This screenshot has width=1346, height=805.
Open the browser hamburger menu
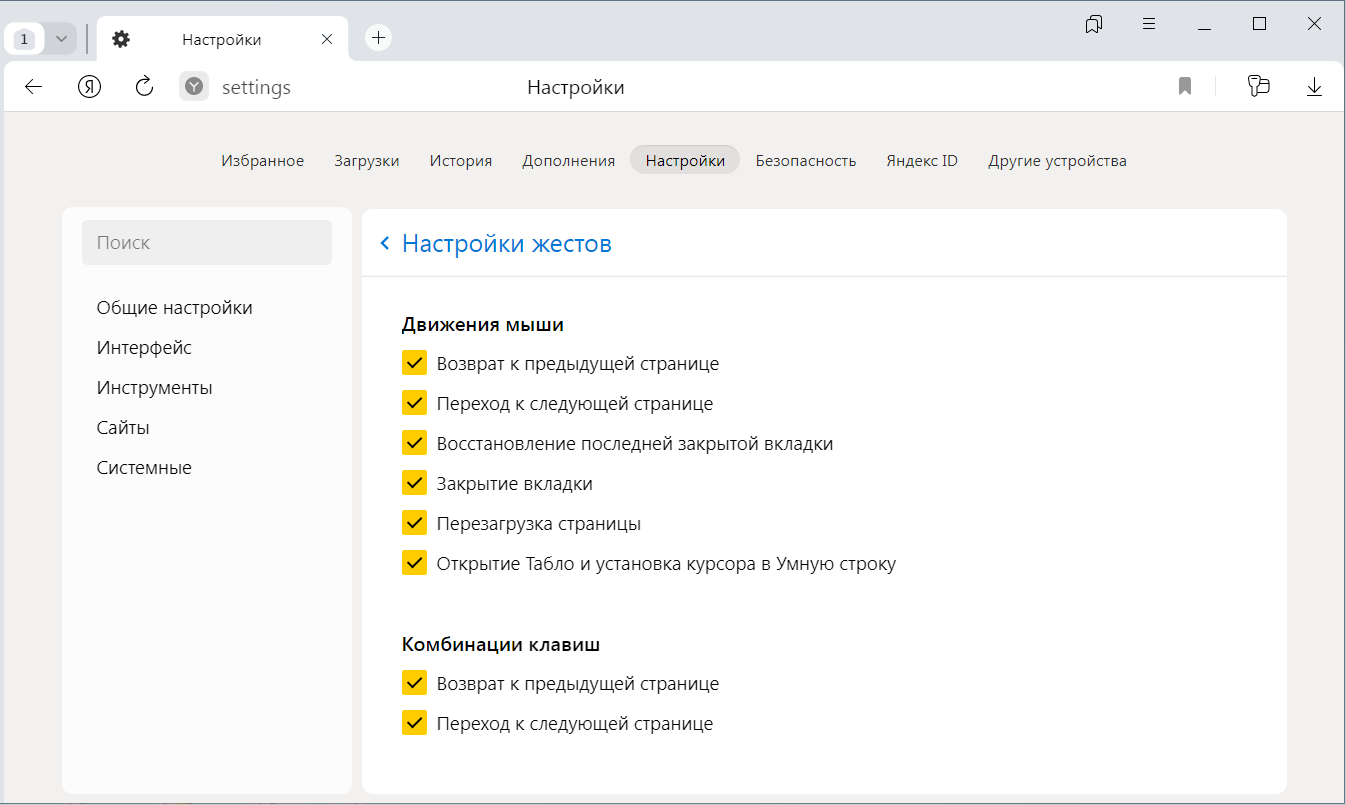1149,24
